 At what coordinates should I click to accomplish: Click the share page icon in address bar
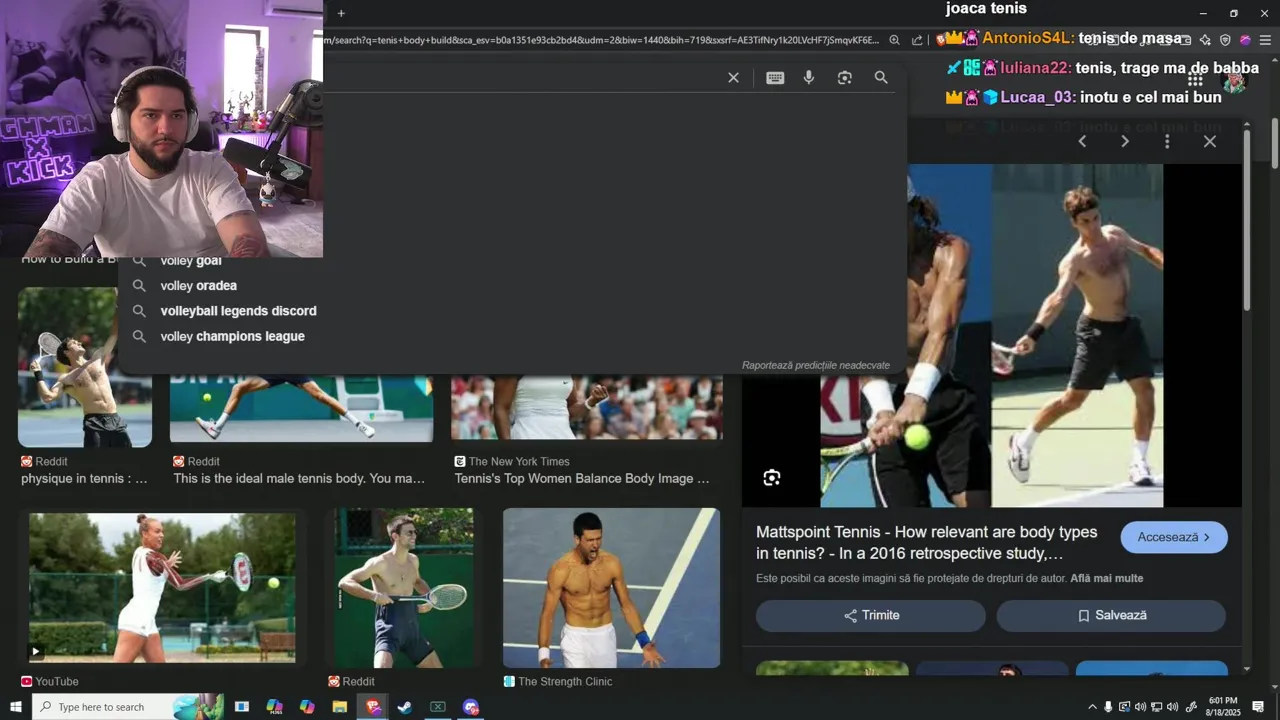(917, 40)
